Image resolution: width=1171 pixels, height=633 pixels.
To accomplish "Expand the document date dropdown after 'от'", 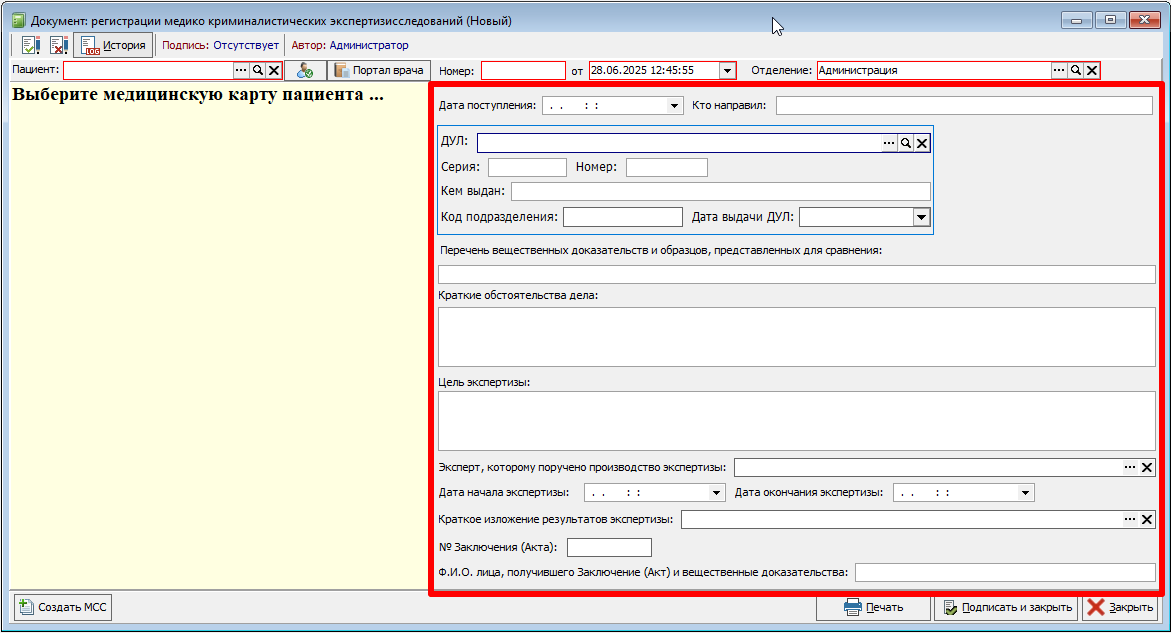I will pos(727,71).
